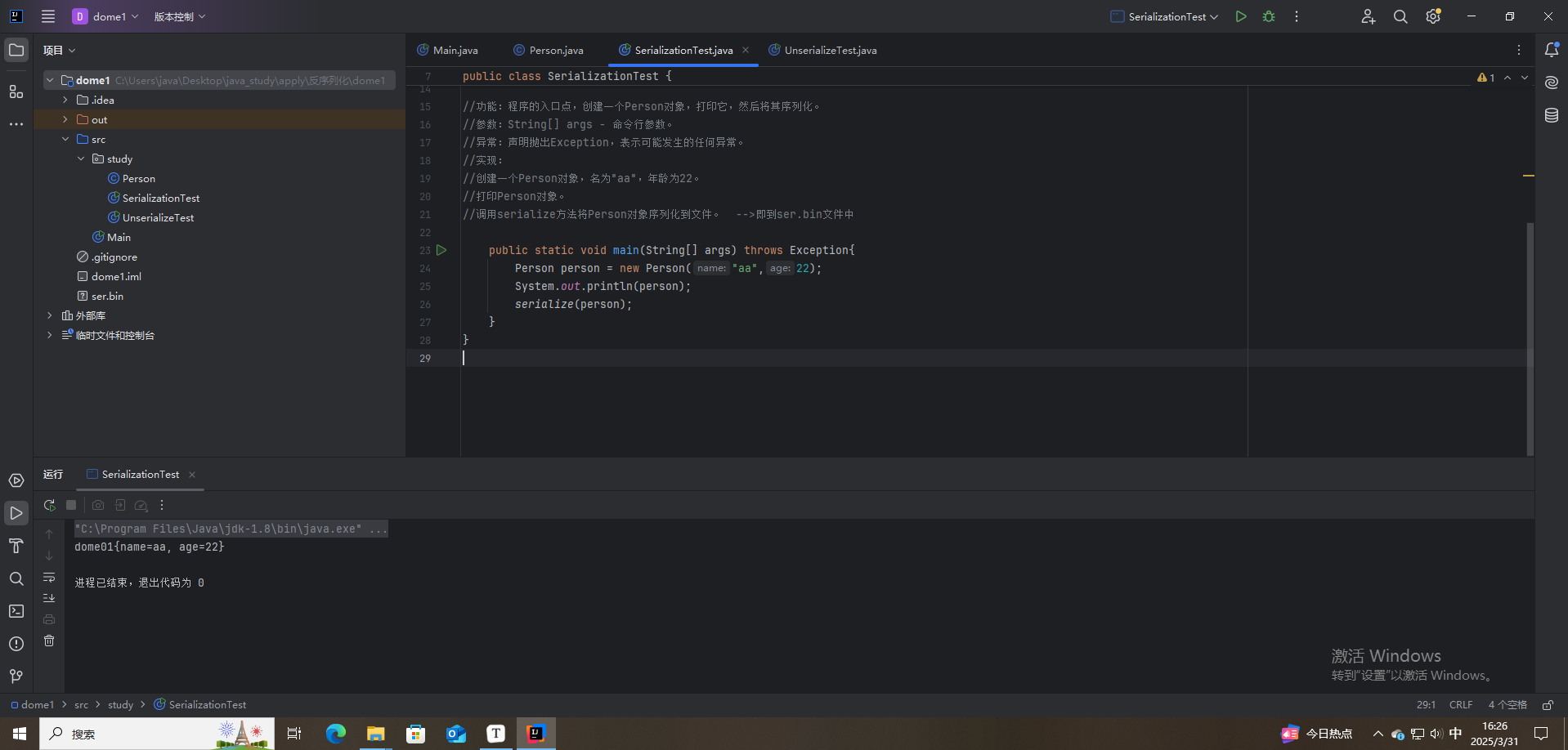Image resolution: width=1568 pixels, height=750 pixels.
Task: Open Search Everywhere magnifier
Action: [x=1400, y=16]
